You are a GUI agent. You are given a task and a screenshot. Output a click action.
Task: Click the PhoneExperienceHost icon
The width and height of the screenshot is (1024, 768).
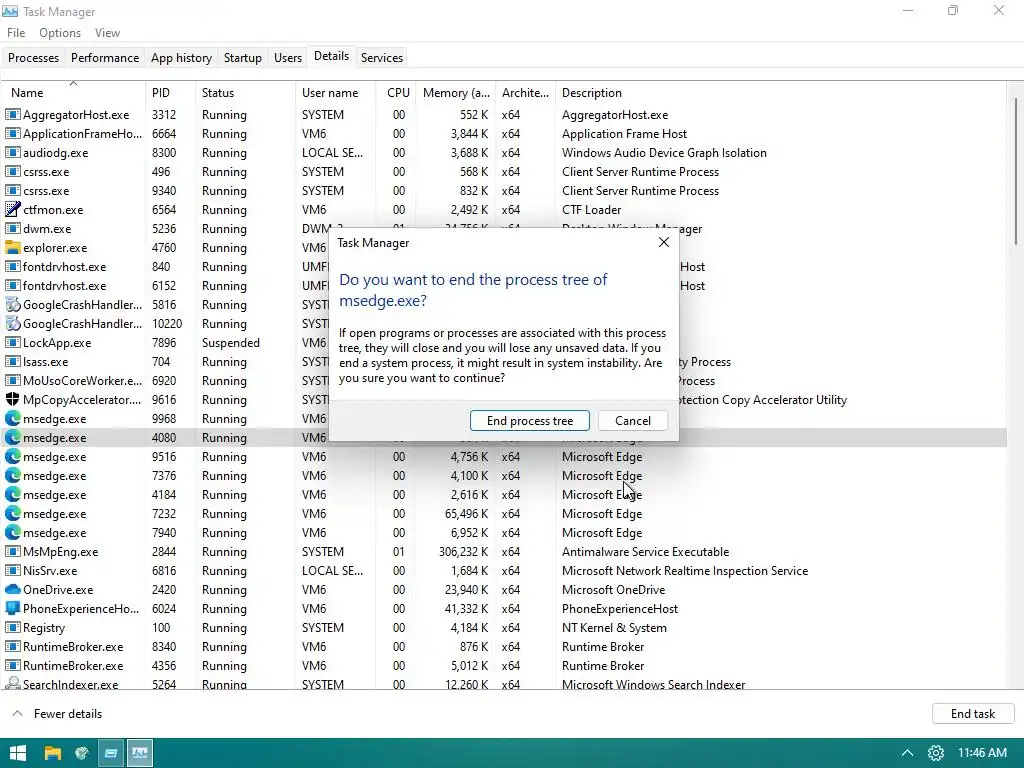(x=12, y=608)
